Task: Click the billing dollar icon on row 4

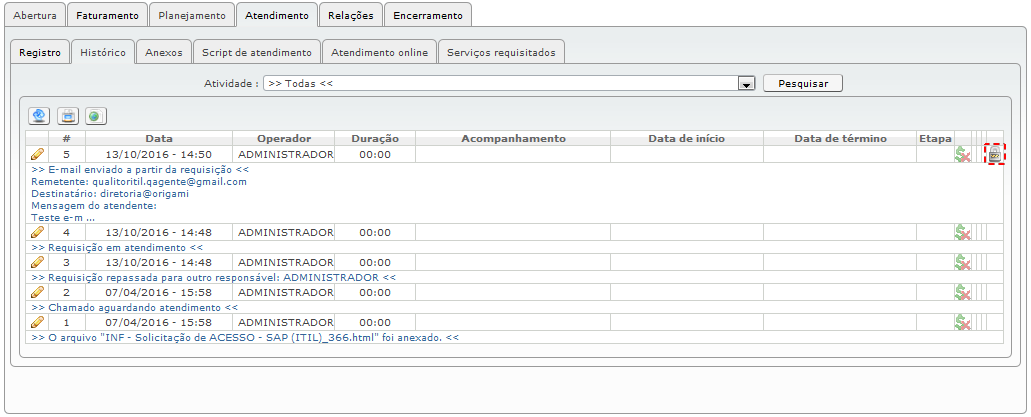Action: click(x=963, y=232)
